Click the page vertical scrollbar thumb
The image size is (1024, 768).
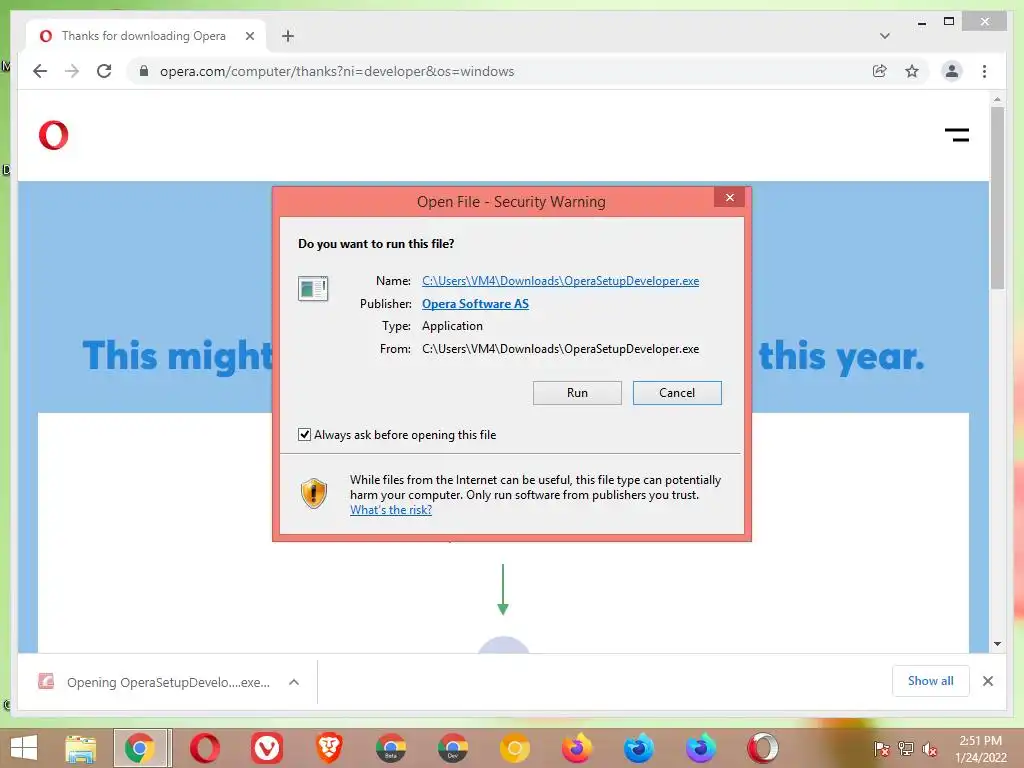(x=997, y=197)
